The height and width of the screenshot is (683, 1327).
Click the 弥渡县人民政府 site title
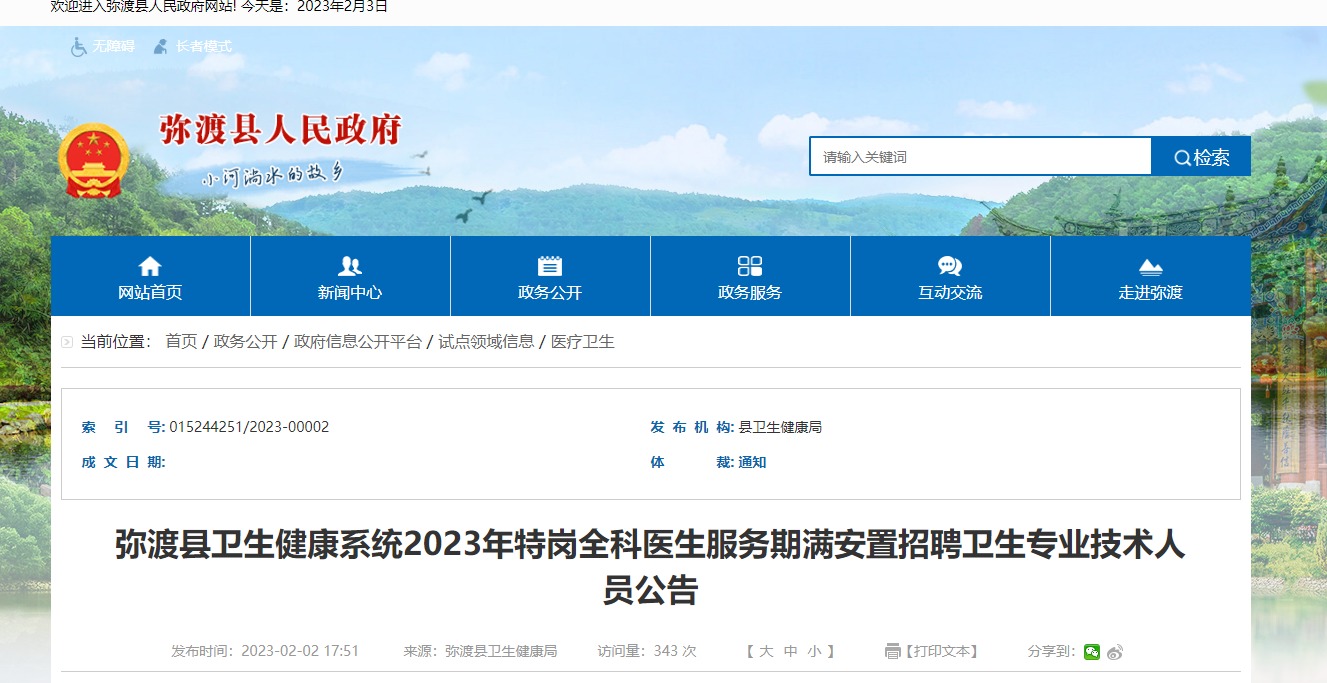[x=280, y=130]
